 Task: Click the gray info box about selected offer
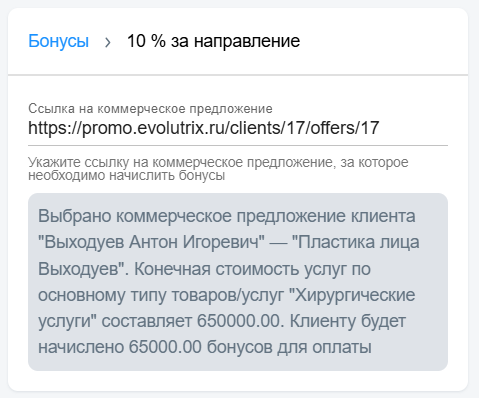click(238, 282)
